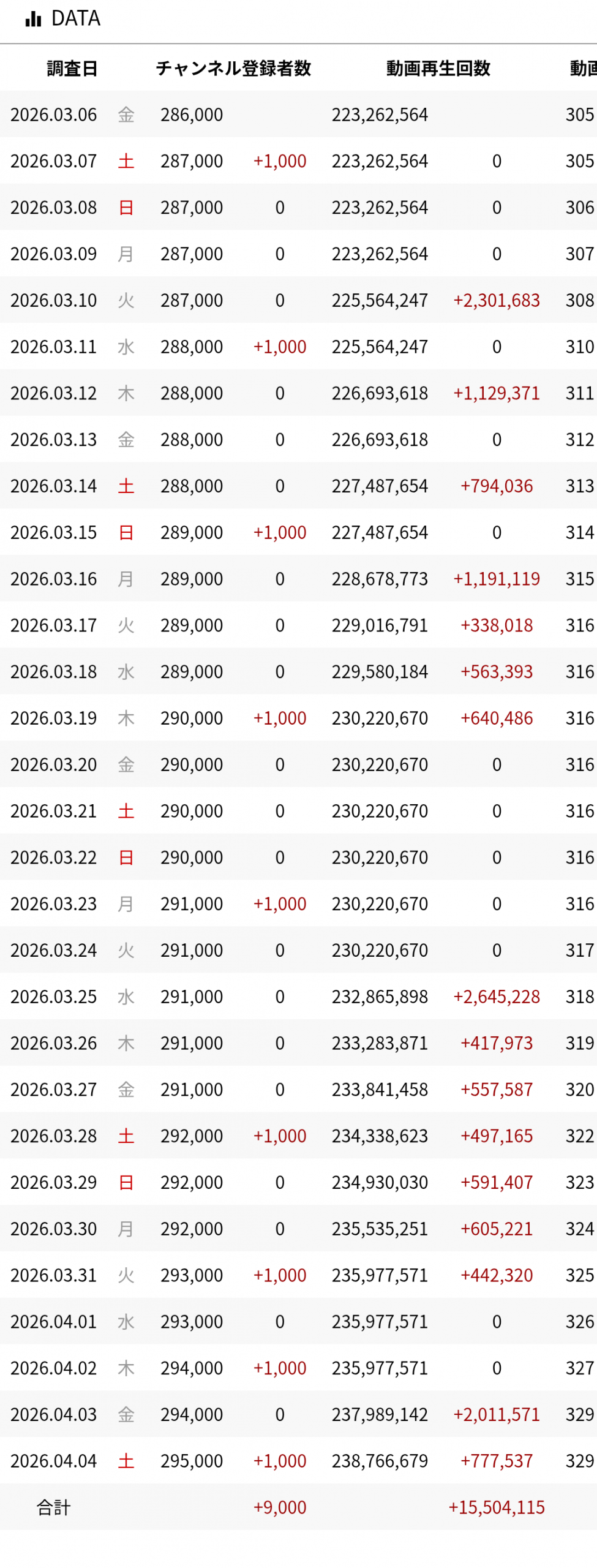Image resolution: width=597 pixels, height=1568 pixels.
Task: Click the +2,011,571 view increase
Action: coord(496,1414)
